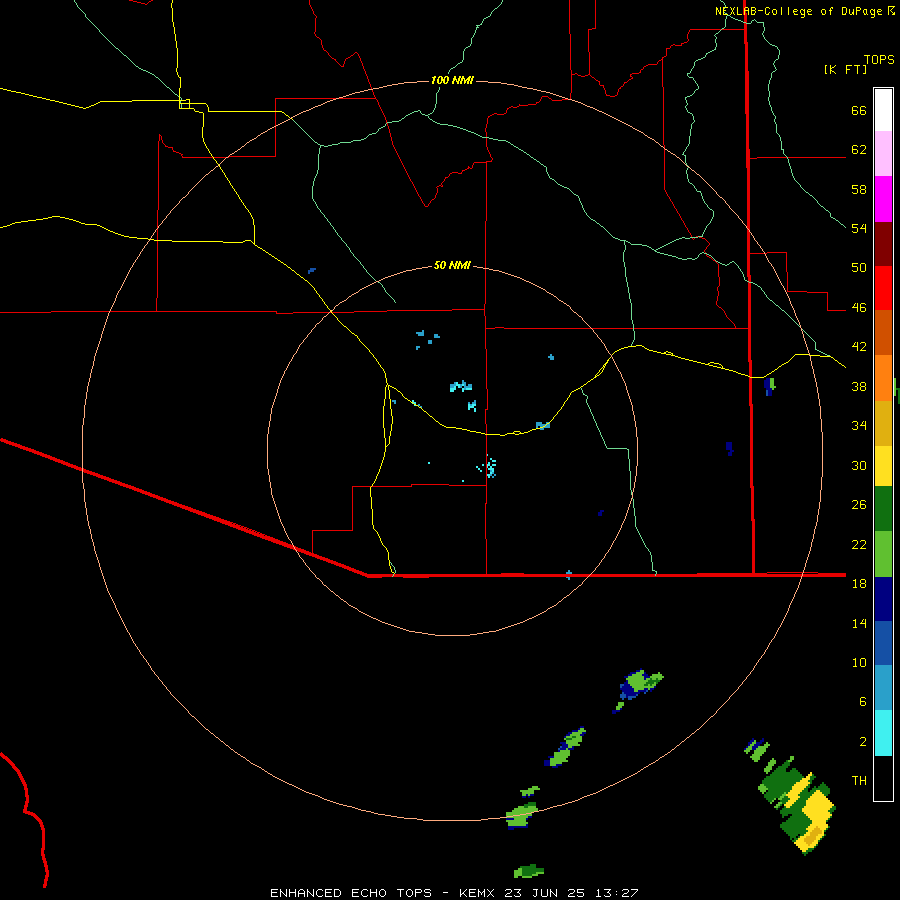Click the 6 value on the legend
900x900 pixels.
point(863,702)
